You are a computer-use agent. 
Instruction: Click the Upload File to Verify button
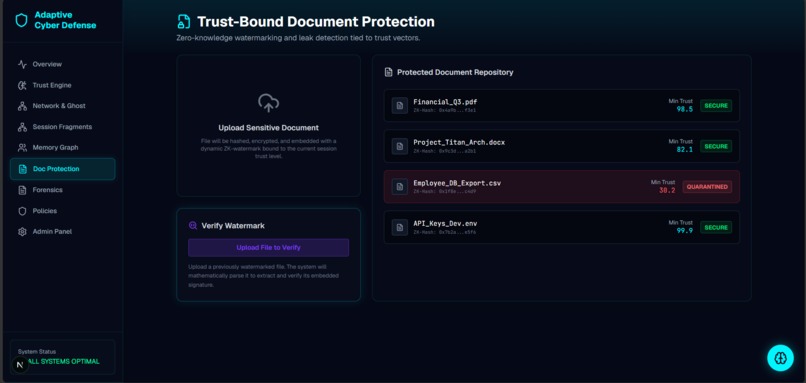point(268,248)
